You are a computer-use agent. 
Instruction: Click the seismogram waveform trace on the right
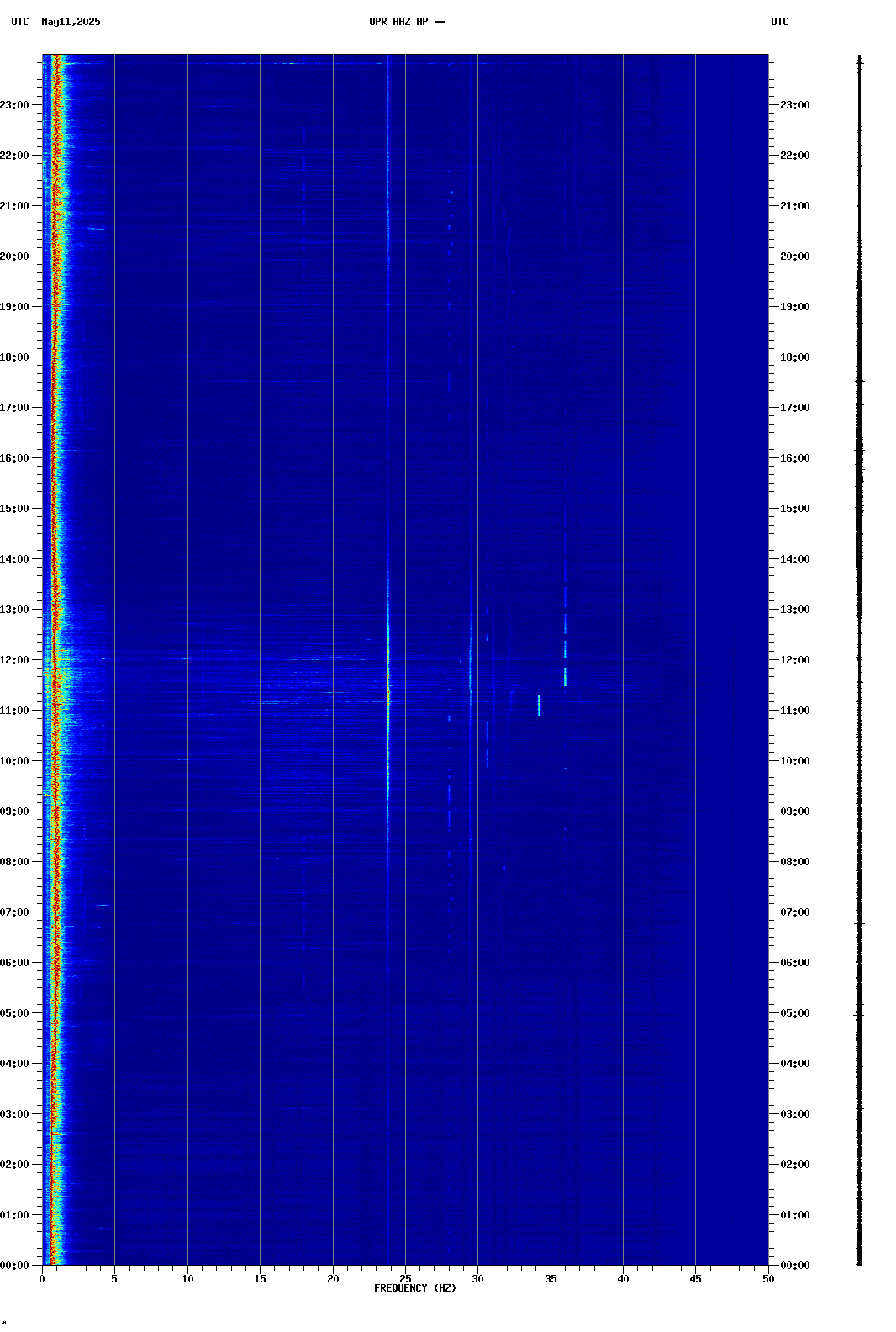tap(859, 660)
